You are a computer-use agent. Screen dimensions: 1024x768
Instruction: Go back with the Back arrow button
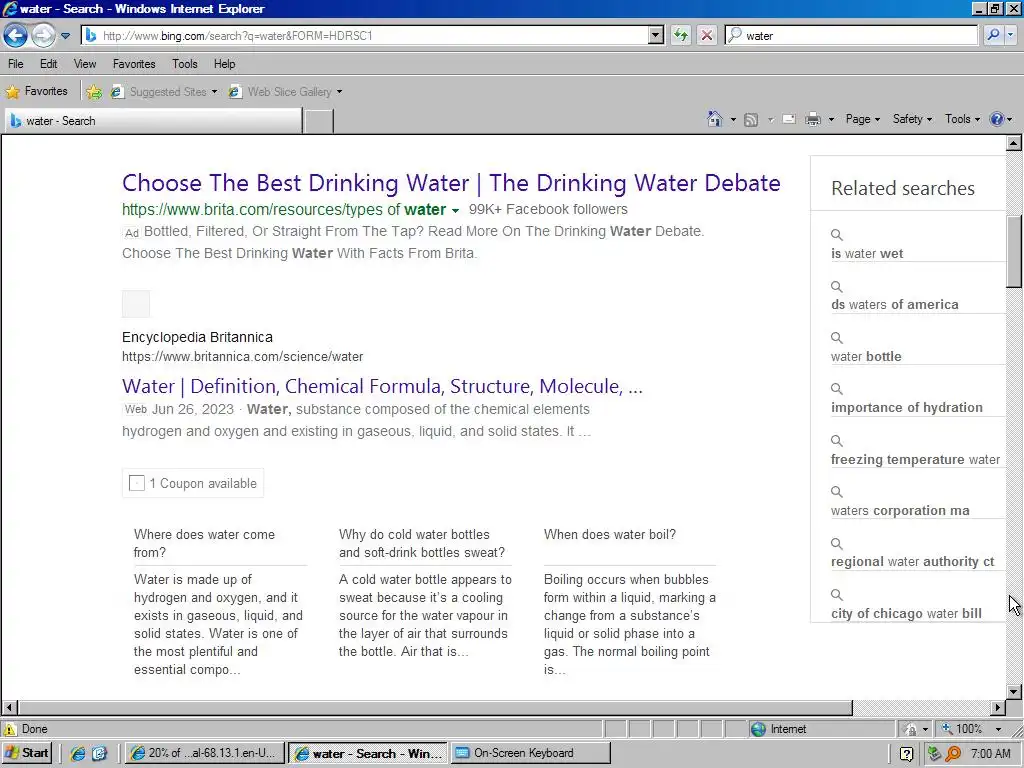(x=16, y=35)
